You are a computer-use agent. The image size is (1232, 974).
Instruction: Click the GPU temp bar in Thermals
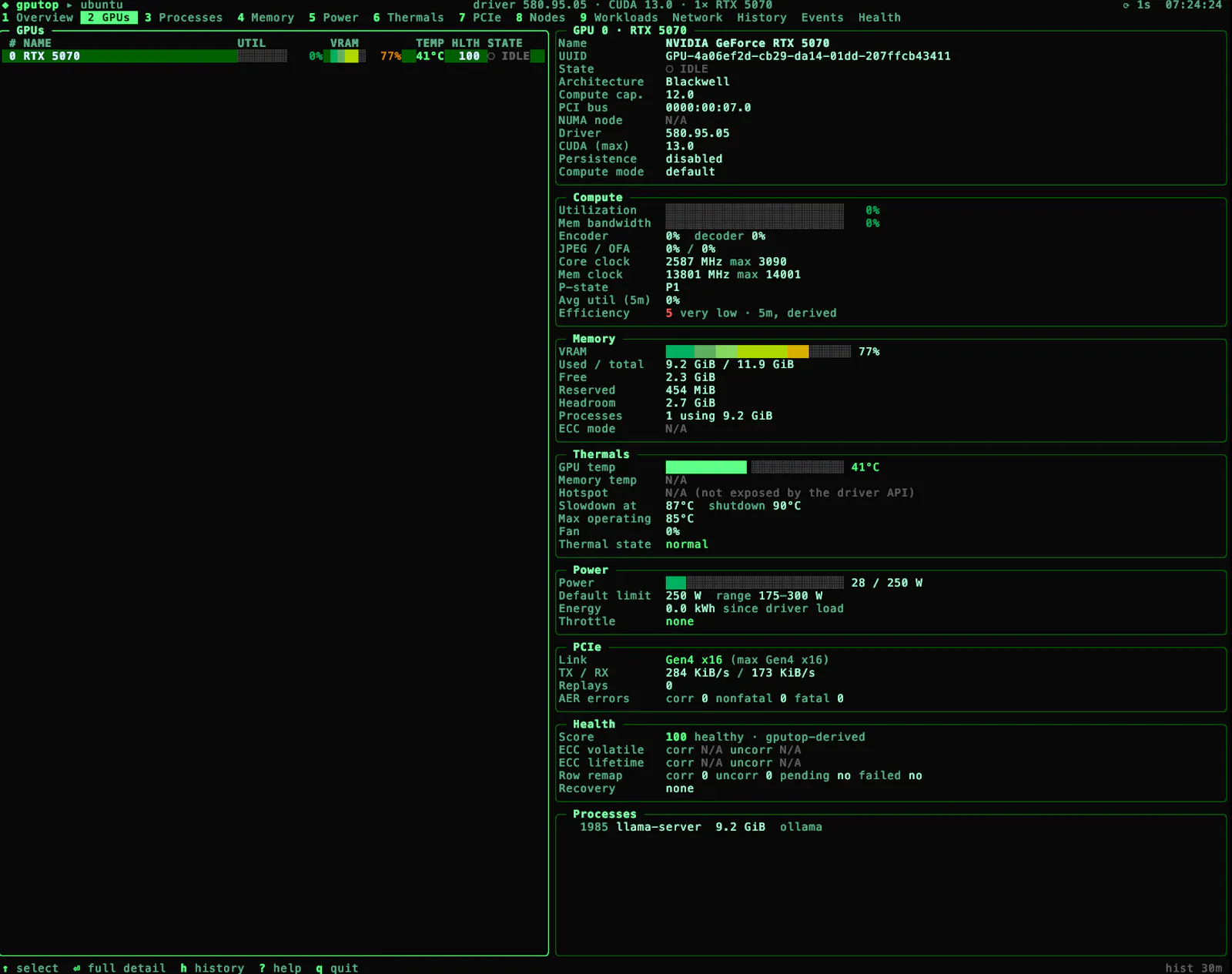tap(755, 467)
